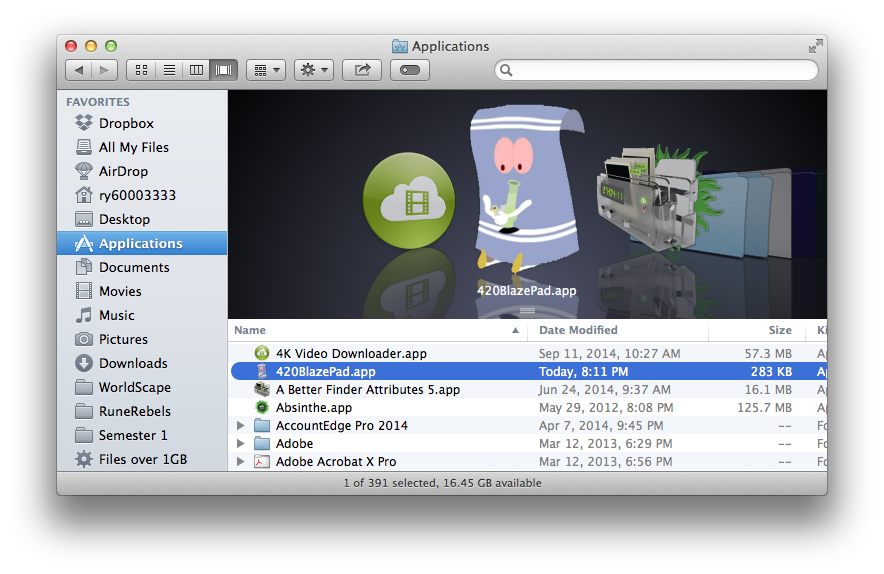Open the RuneRebels folder in sidebar
This screenshot has width=884, height=574.
coord(142,411)
